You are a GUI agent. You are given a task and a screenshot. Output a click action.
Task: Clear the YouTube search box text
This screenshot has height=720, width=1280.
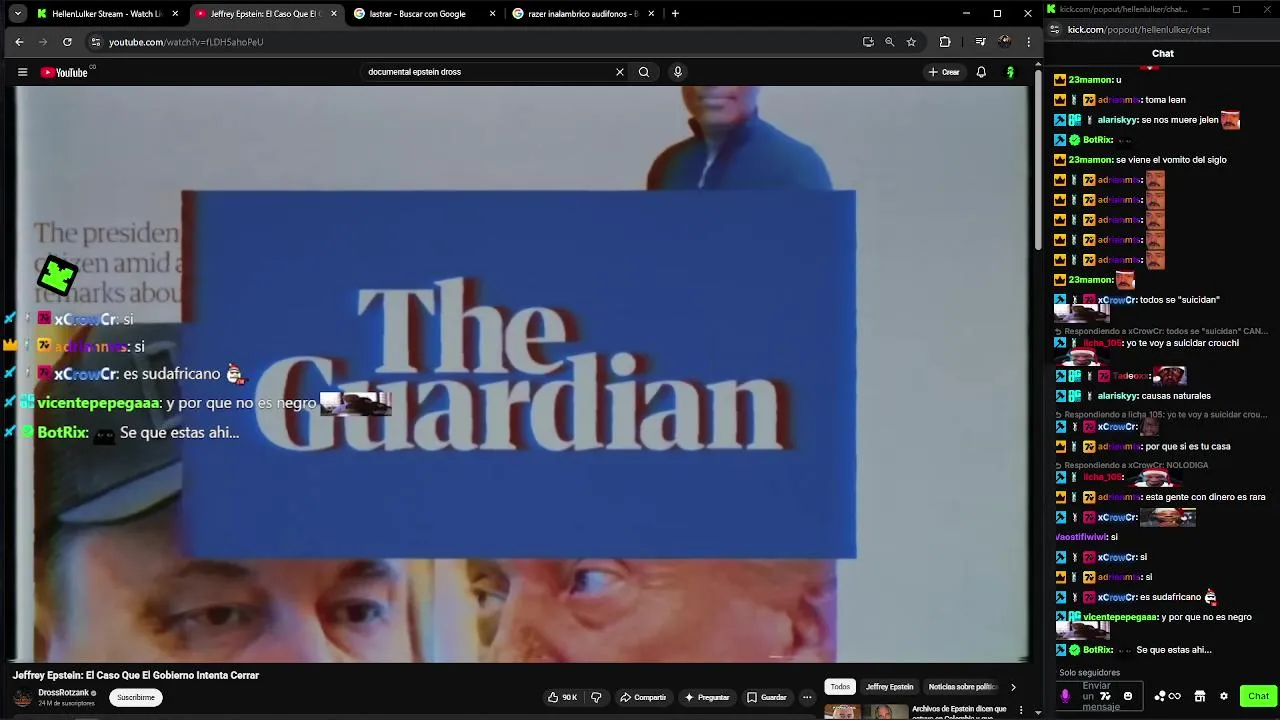pos(619,72)
